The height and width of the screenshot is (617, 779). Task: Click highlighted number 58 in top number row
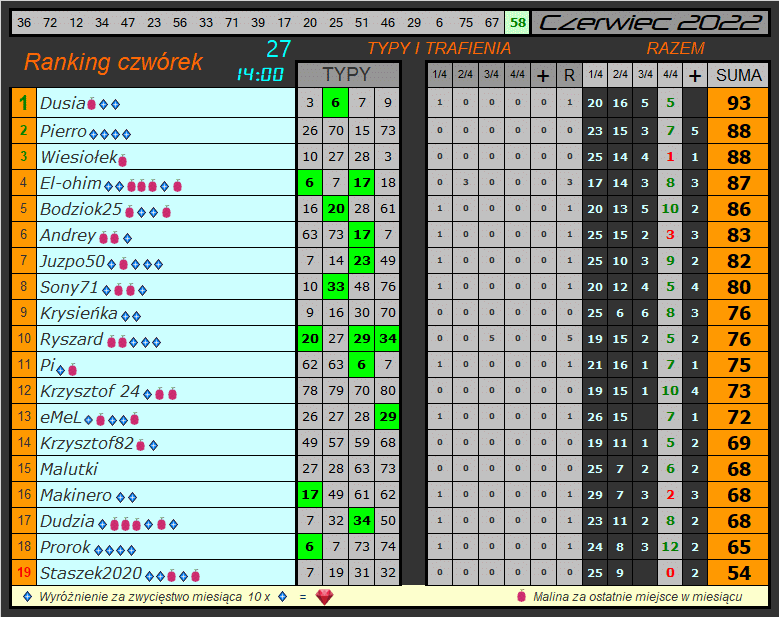pyautogui.click(x=518, y=23)
